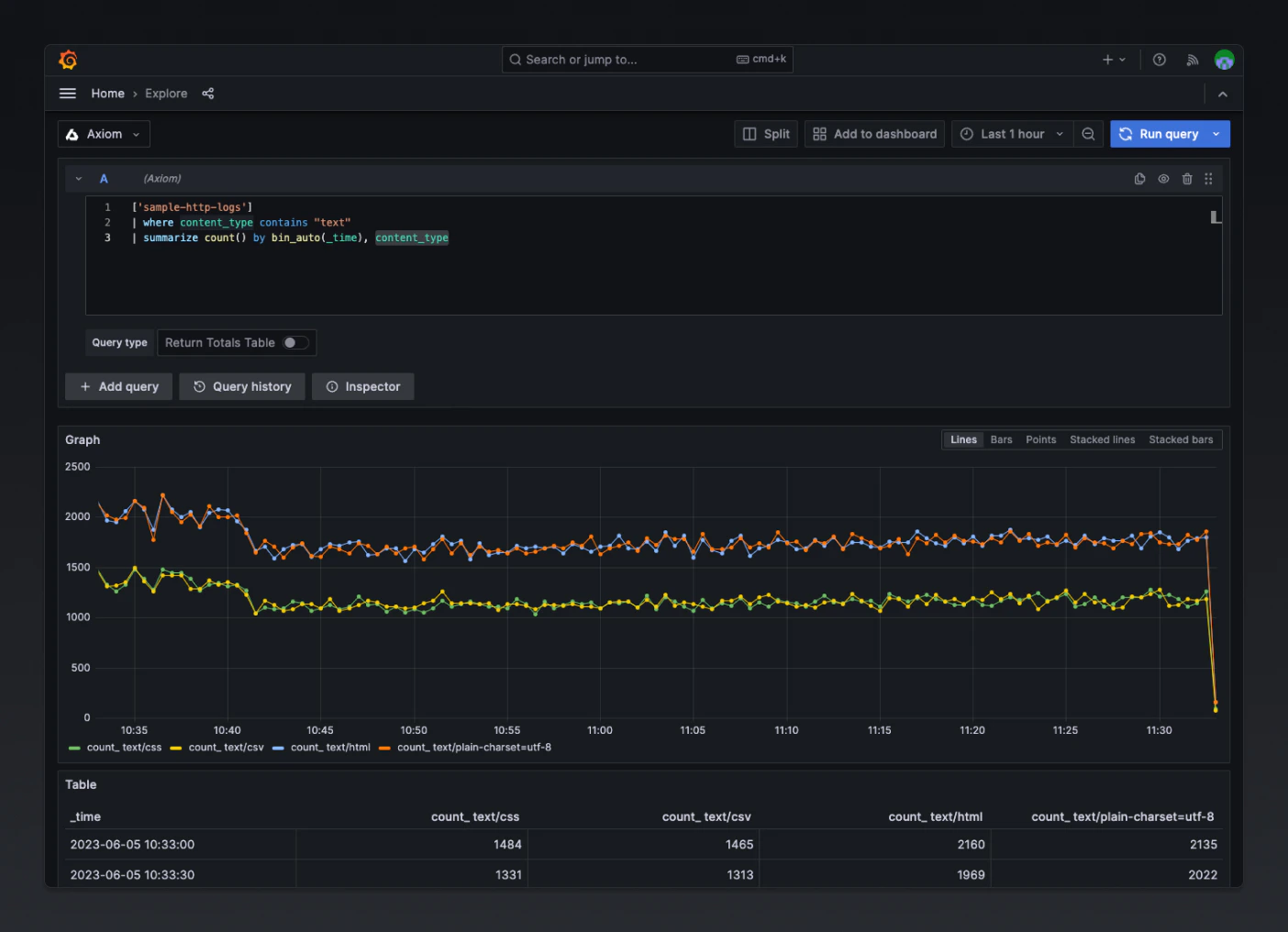Duplicate query A with the copy icon
Viewport: 1288px width, 932px height.
pyautogui.click(x=1139, y=179)
